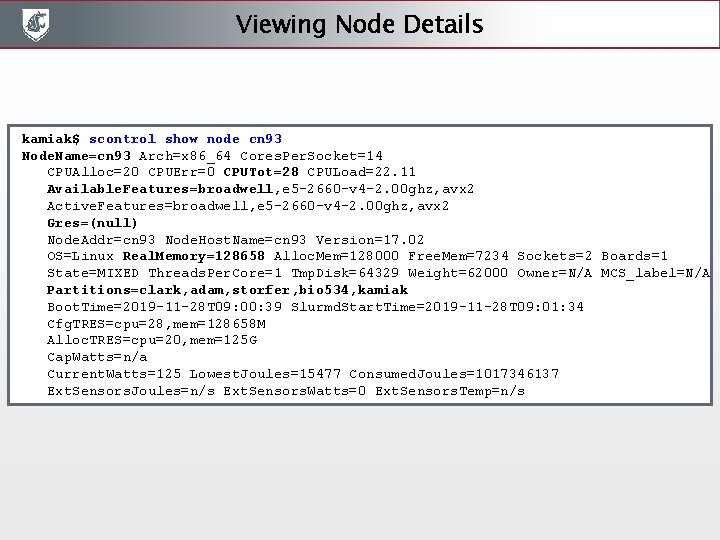The height and width of the screenshot is (540, 720).
Task: Click the bold text 'Gres=(null)'
Action: (x=92, y=223)
